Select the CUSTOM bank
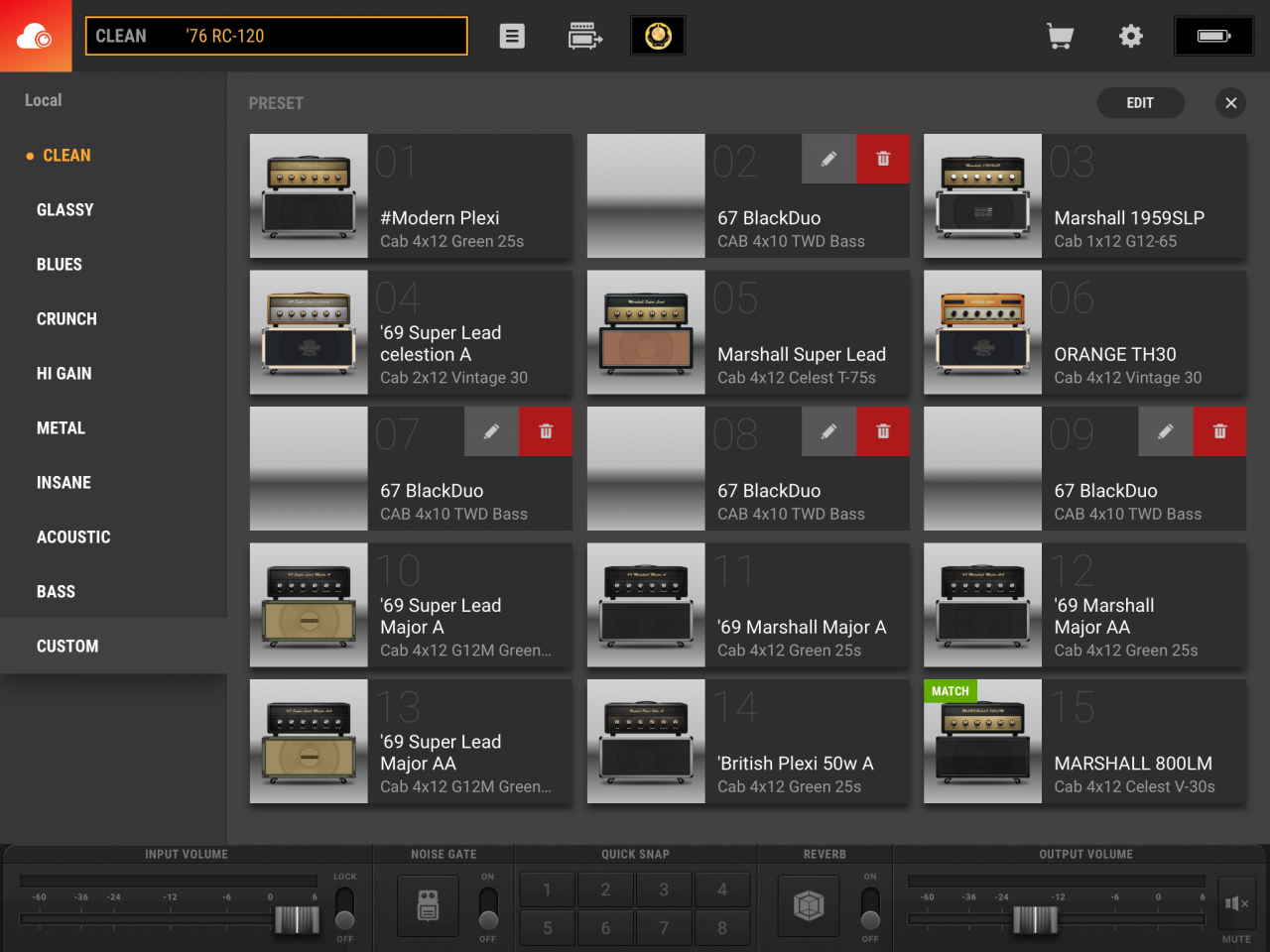Image resolution: width=1270 pixels, height=952 pixels. click(x=113, y=647)
